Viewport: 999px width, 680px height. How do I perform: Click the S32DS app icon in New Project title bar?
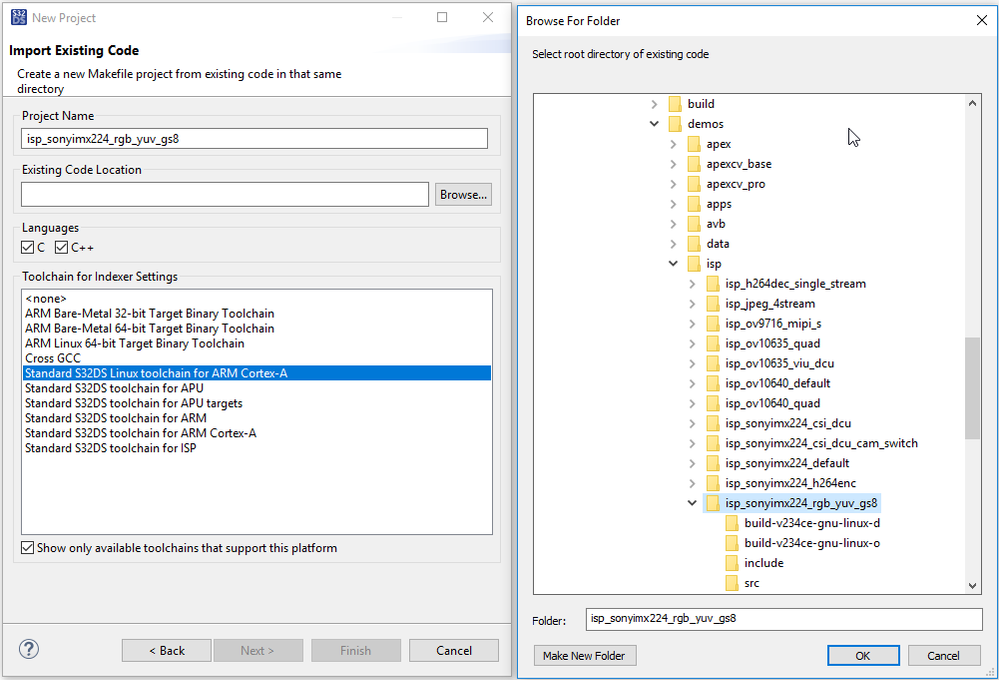18,17
